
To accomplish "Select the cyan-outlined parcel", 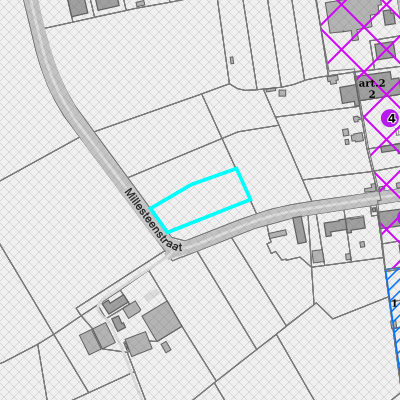I will 201,200.
